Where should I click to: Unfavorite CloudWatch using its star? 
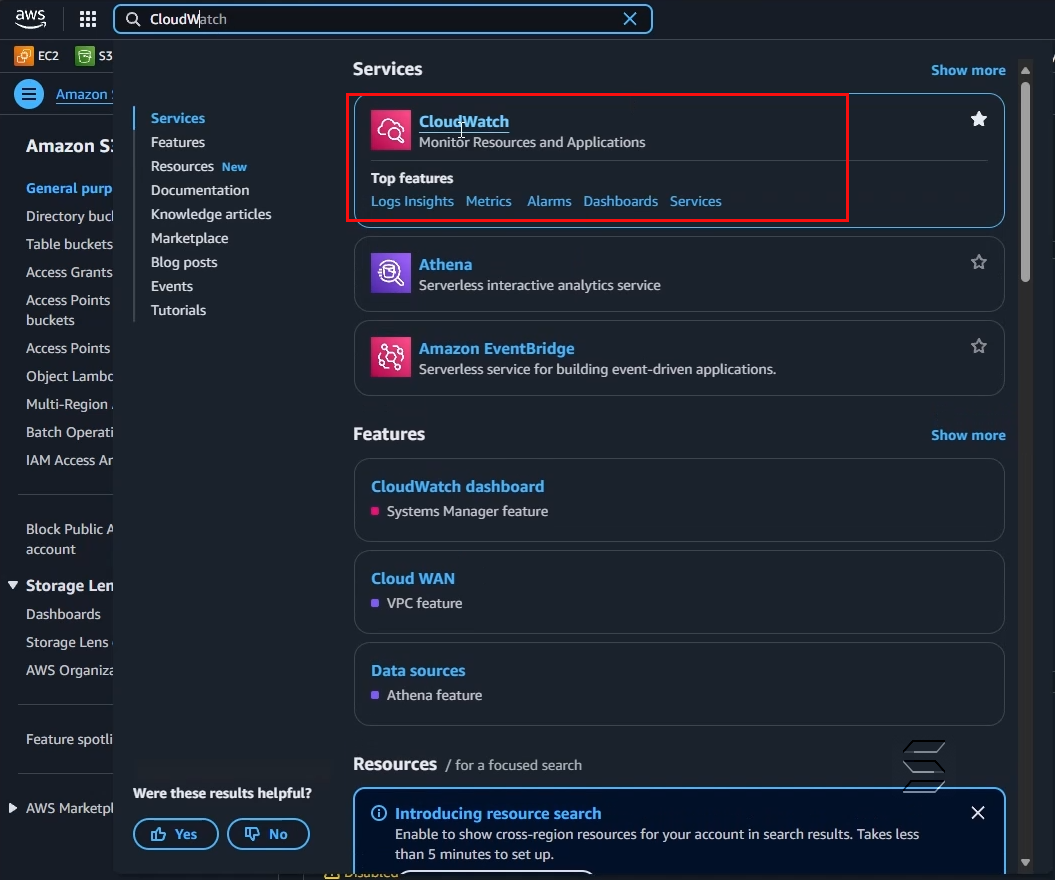[979, 119]
